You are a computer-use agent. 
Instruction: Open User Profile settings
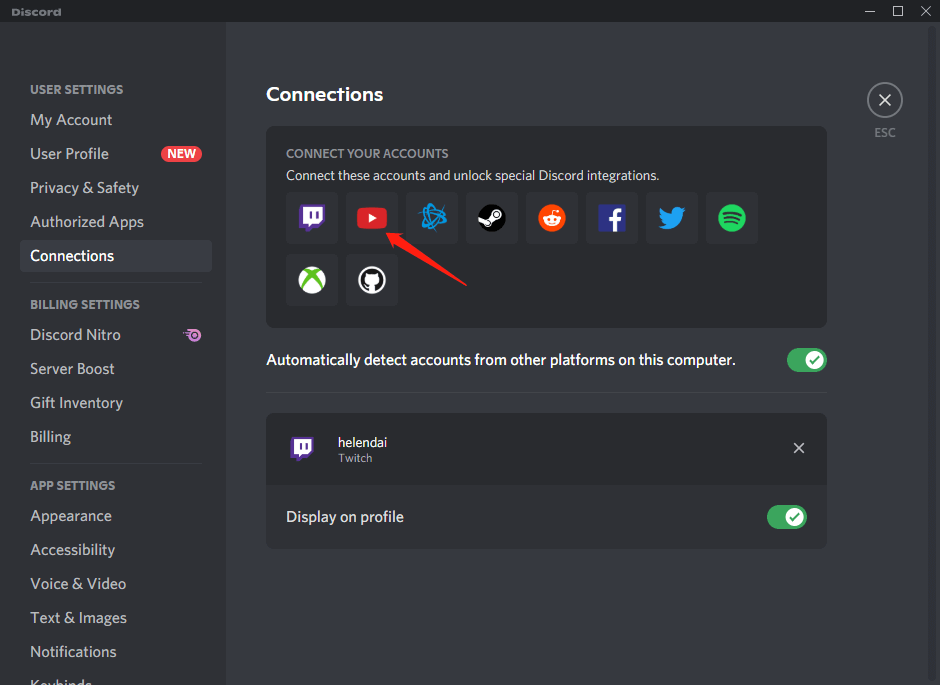click(x=116, y=154)
